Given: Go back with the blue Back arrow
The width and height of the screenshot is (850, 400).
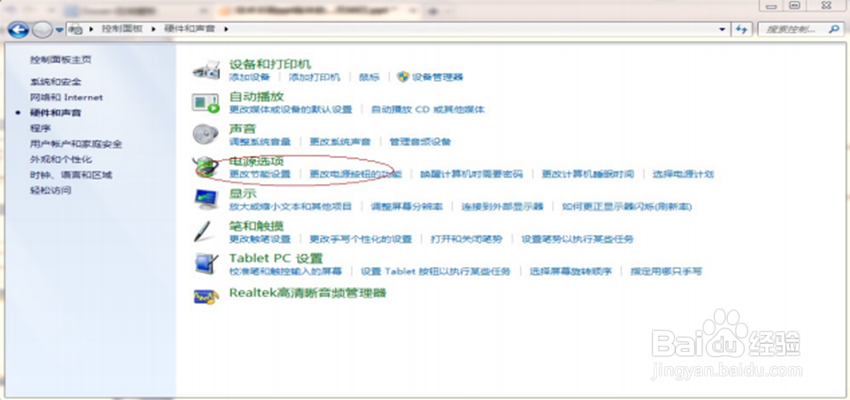Looking at the screenshot, I should pos(18,29).
